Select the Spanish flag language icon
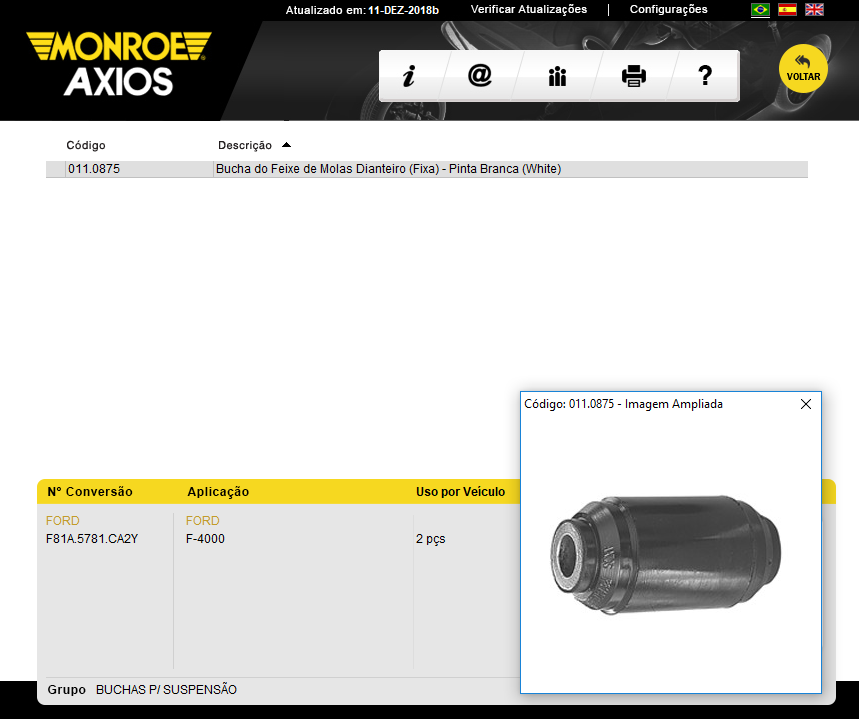Image resolution: width=859 pixels, height=719 pixels. [x=788, y=10]
